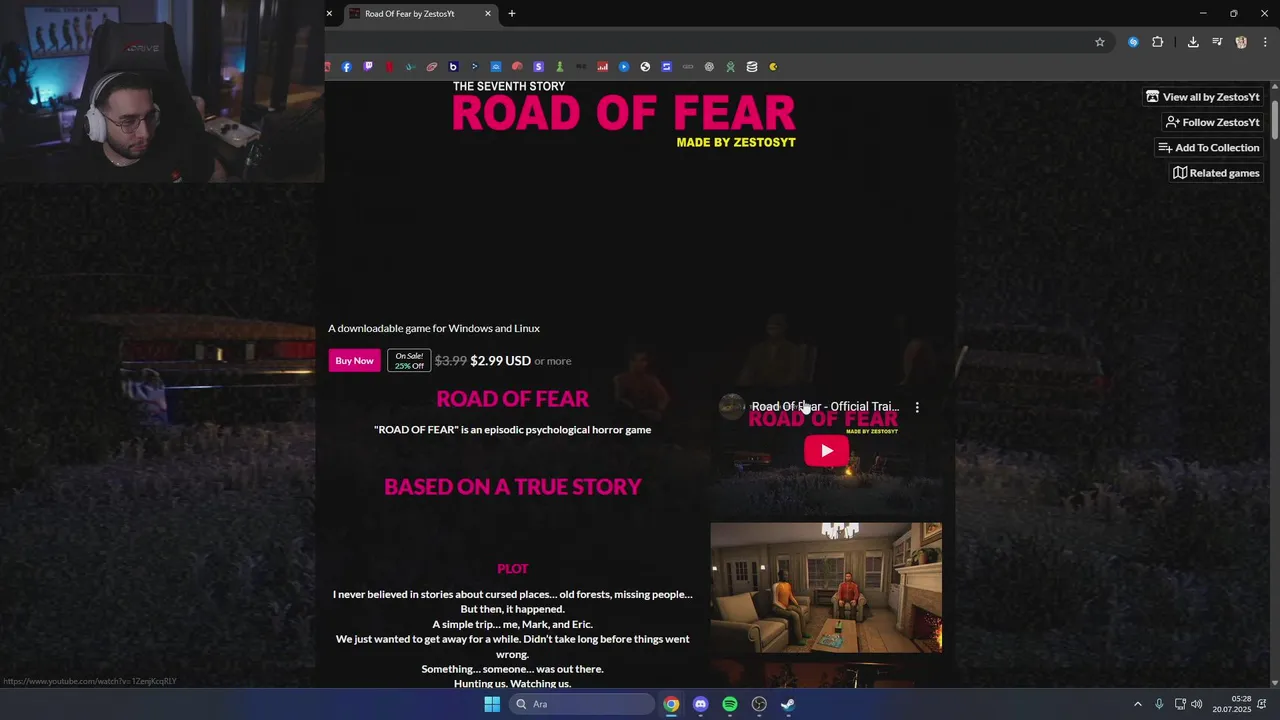Image resolution: width=1280 pixels, height=720 pixels.
Task: Open the Facebook bookmark
Action: click(x=347, y=67)
